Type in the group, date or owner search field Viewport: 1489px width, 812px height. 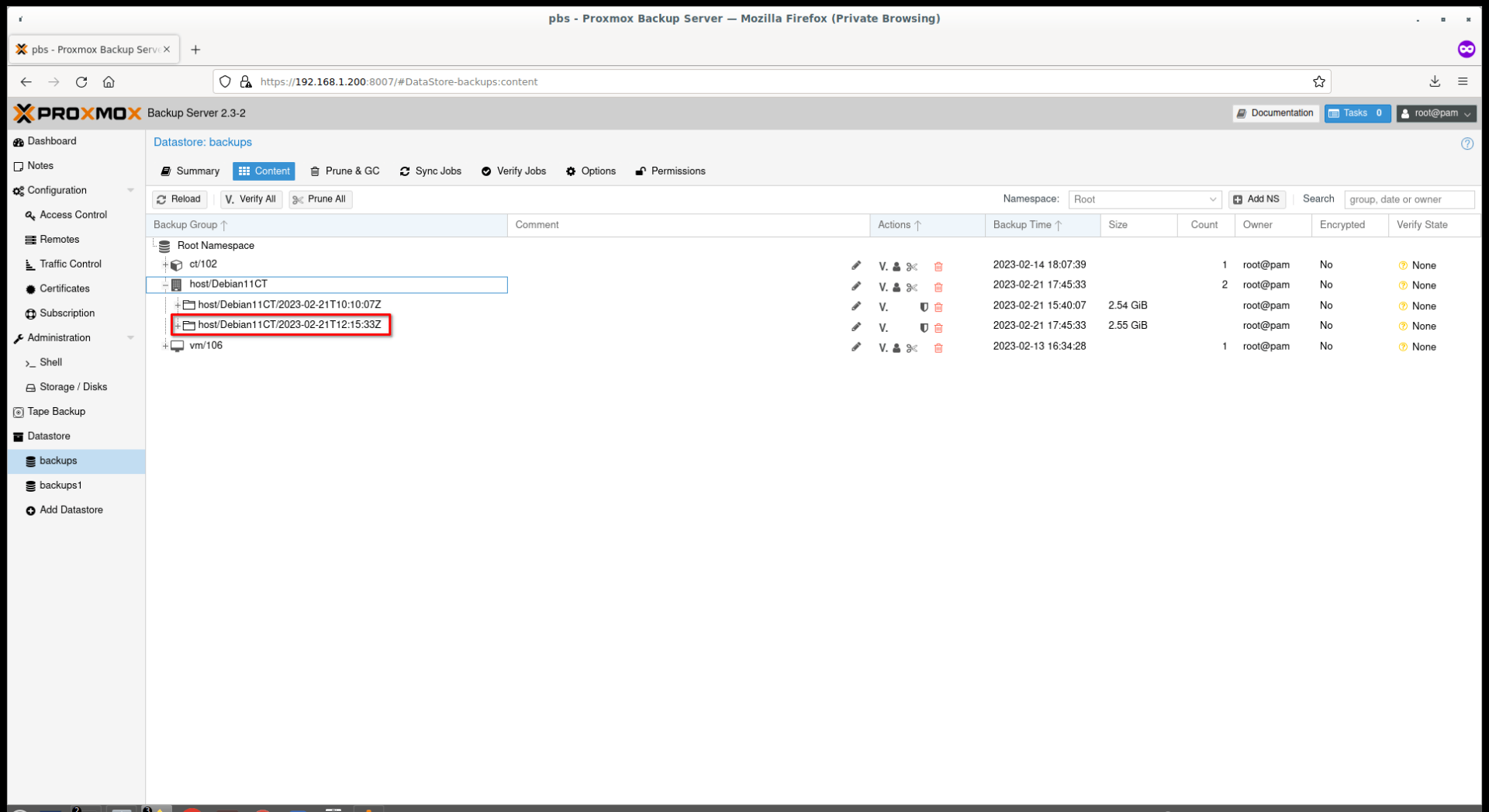click(x=1408, y=199)
